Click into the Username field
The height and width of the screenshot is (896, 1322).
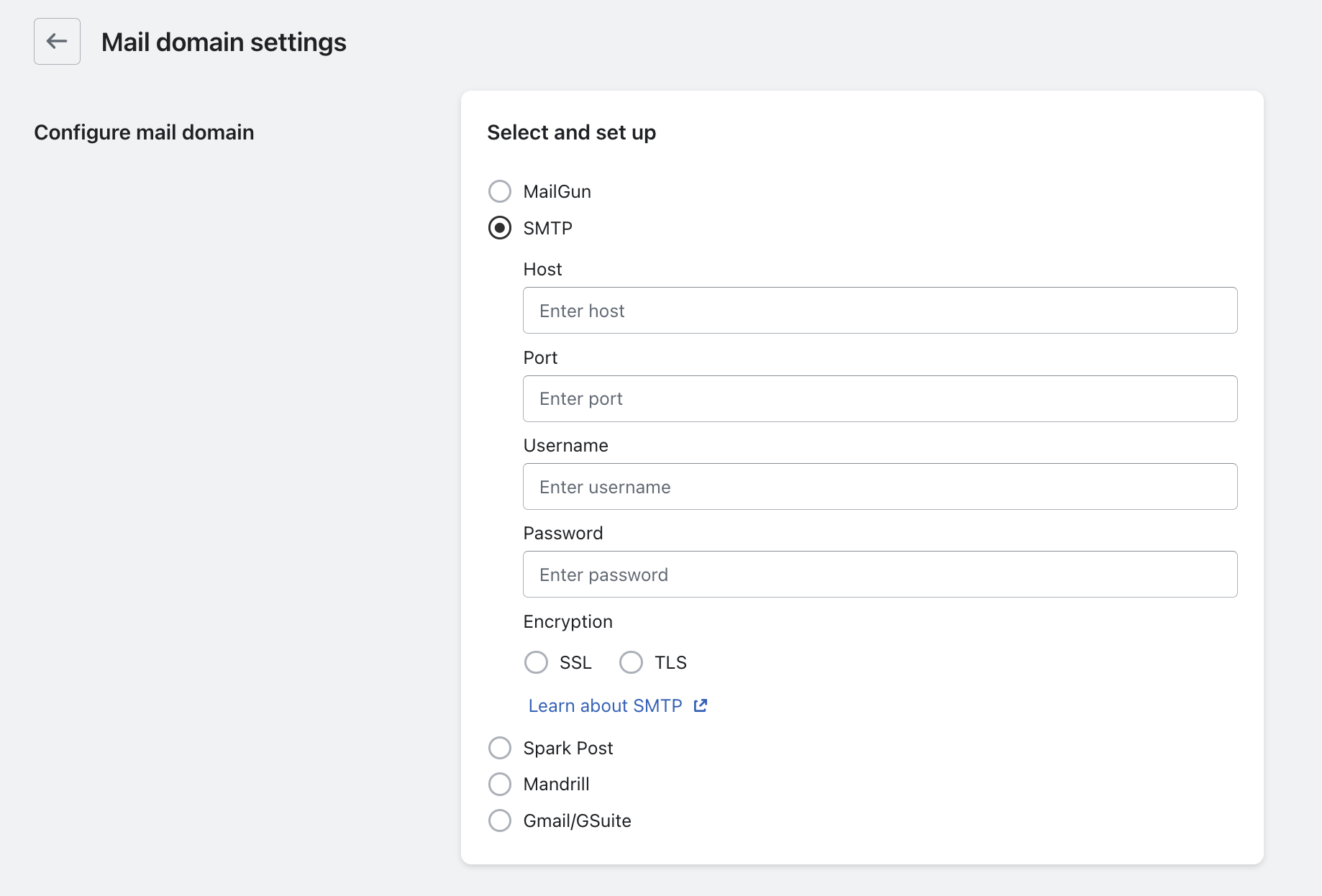pos(880,487)
